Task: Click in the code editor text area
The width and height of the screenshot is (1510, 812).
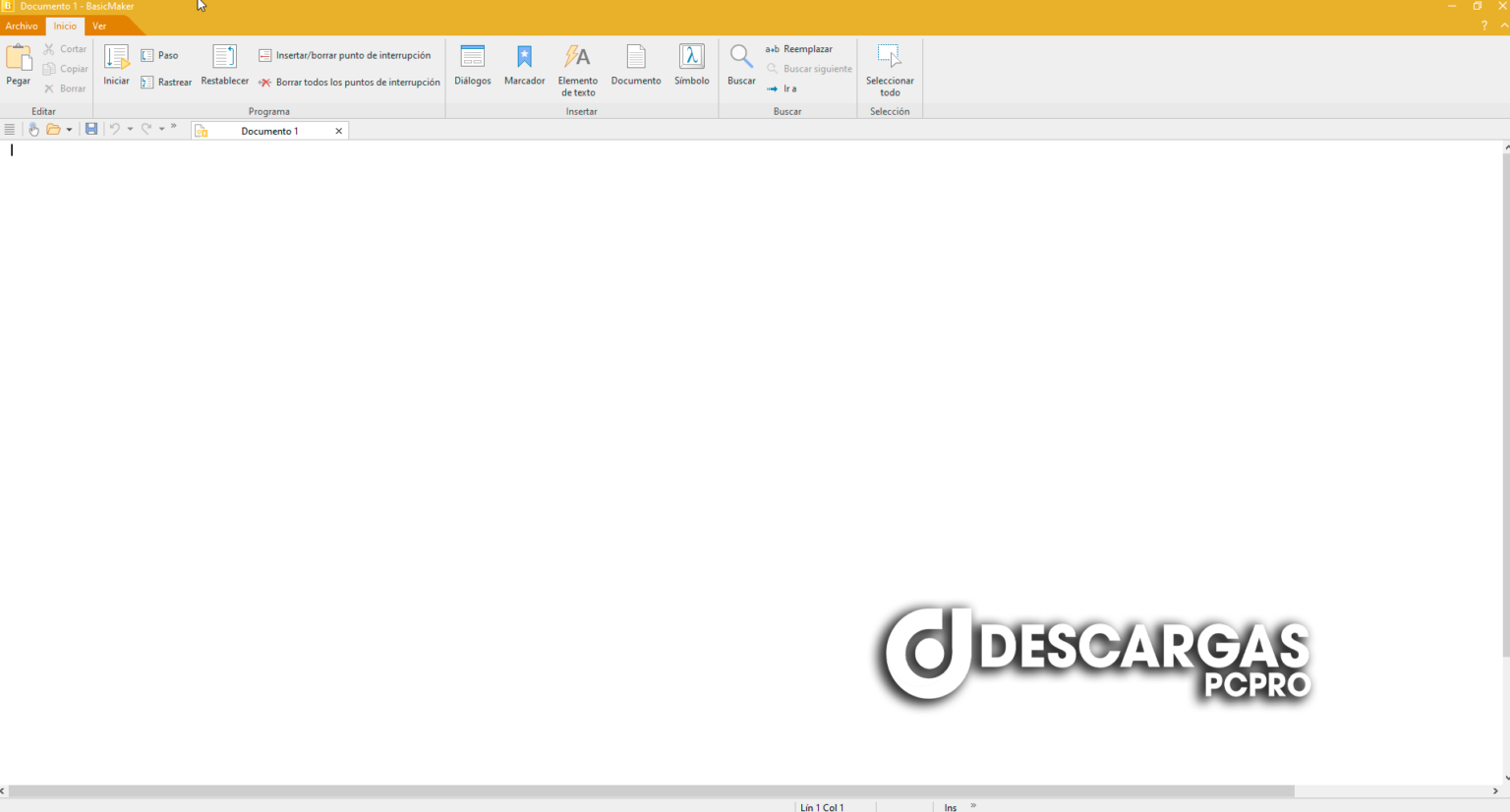Action: pos(751,462)
